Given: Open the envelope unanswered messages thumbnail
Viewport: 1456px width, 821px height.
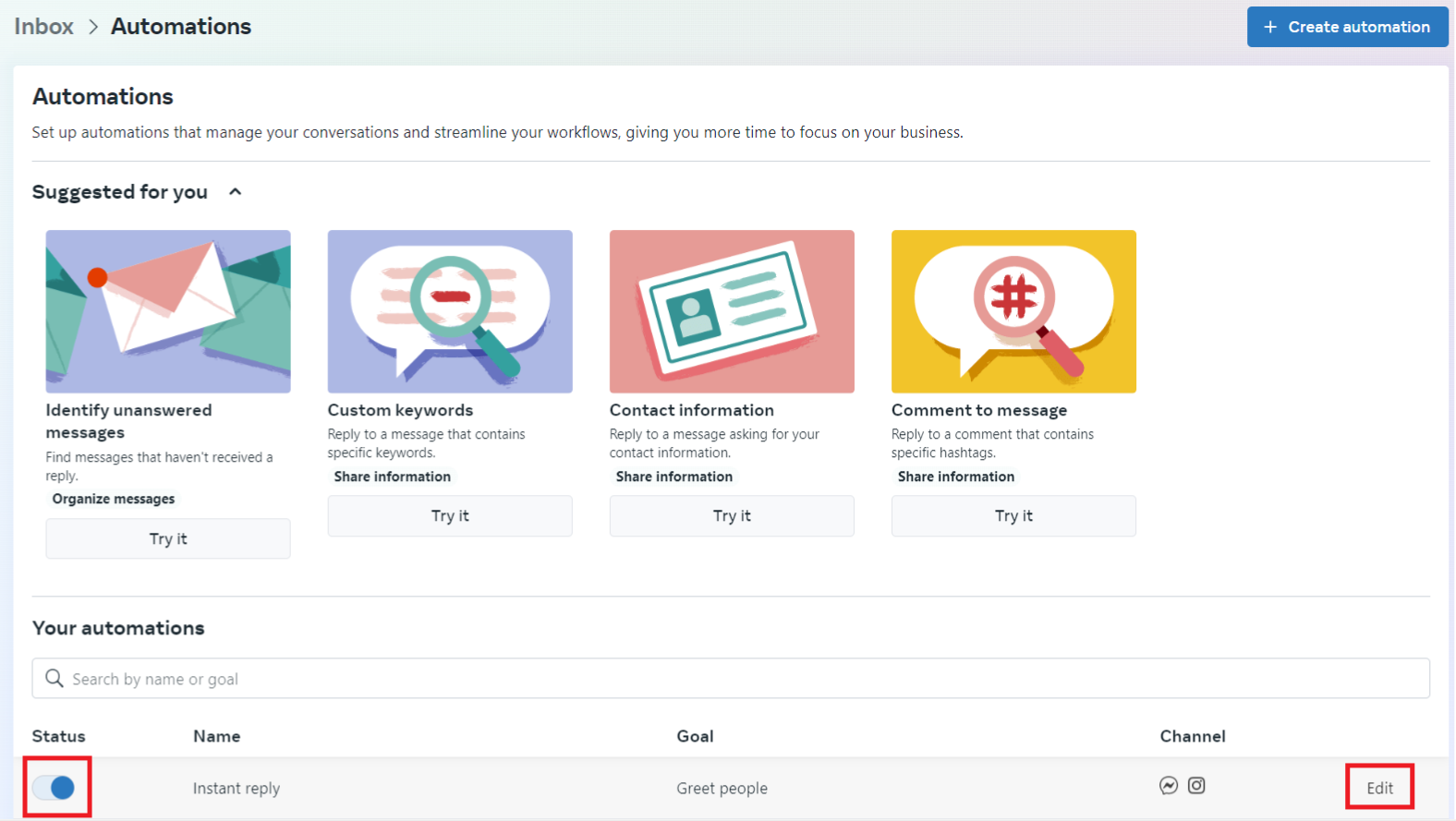Looking at the screenshot, I should [x=168, y=311].
